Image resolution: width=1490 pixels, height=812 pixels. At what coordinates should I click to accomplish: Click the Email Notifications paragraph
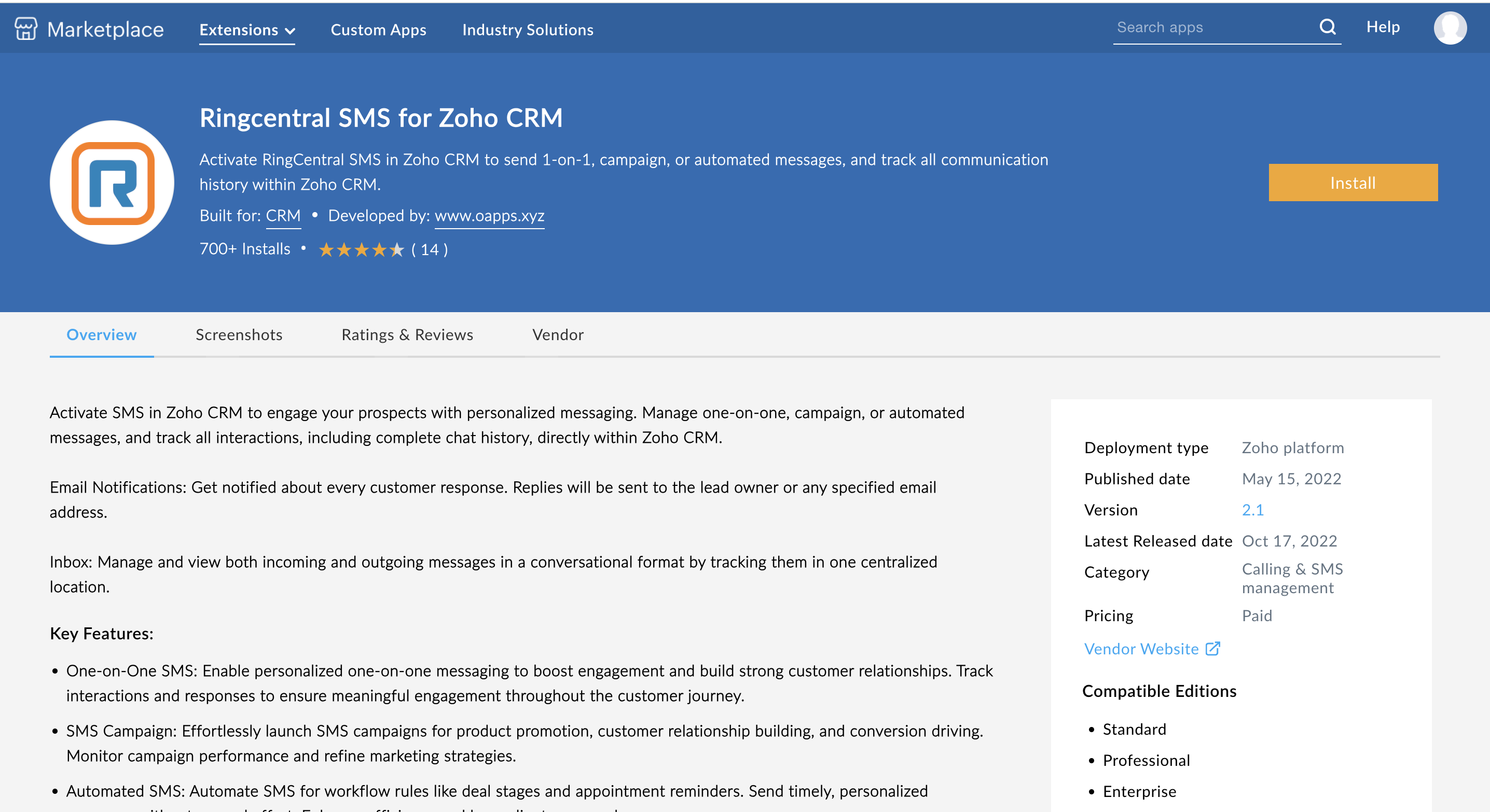tap(493, 500)
